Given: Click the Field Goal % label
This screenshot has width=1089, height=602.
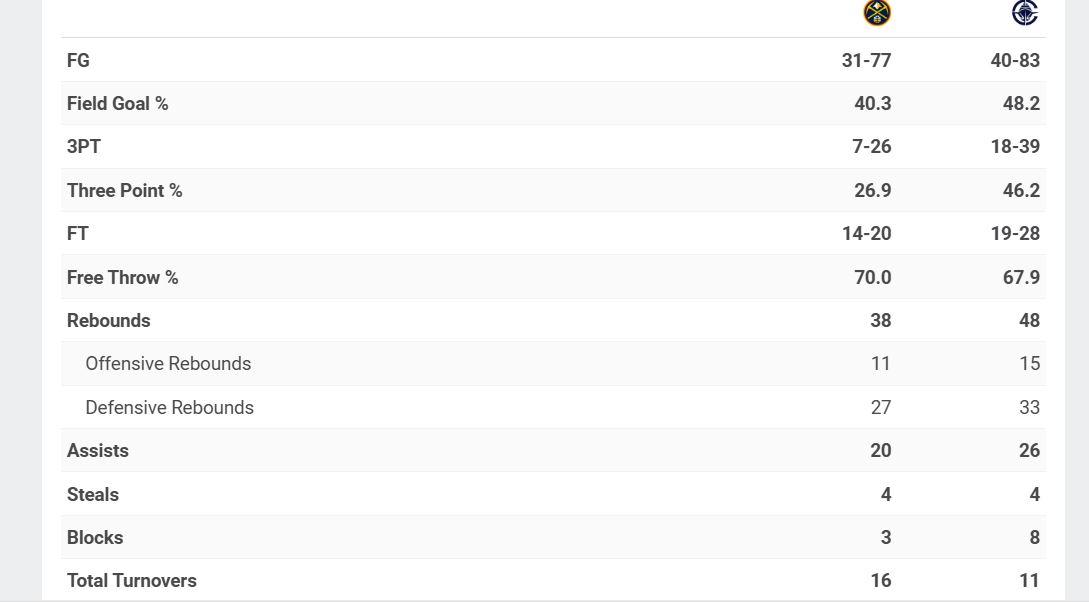Looking at the screenshot, I should pos(117,103).
